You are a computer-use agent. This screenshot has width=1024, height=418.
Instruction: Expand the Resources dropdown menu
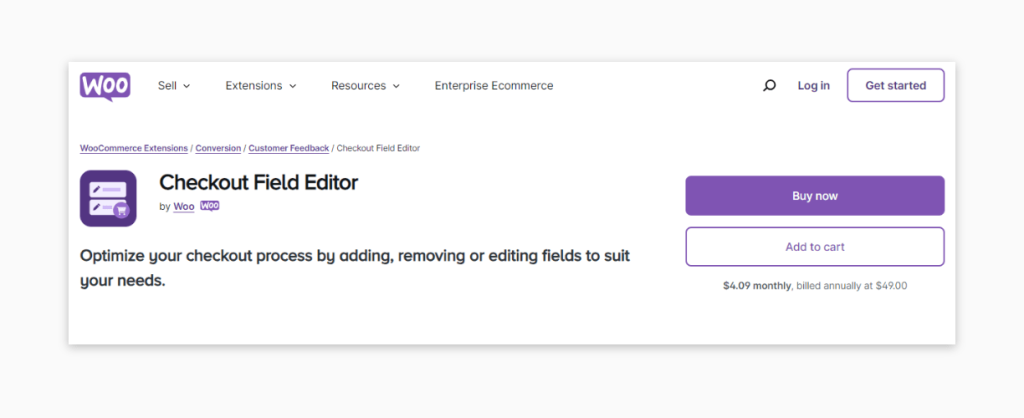pyautogui.click(x=365, y=86)
